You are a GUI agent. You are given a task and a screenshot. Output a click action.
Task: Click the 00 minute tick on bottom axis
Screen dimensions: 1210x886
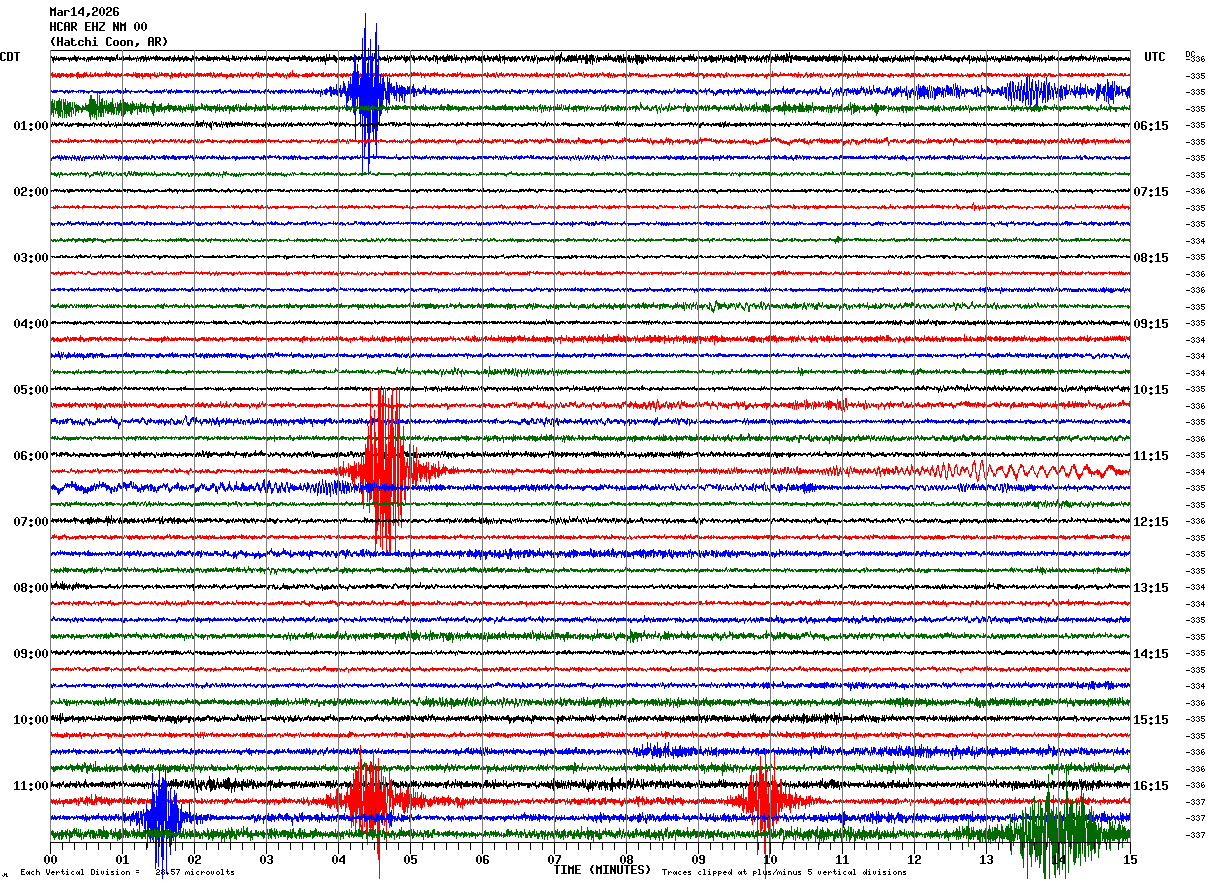tap(50, 859)
